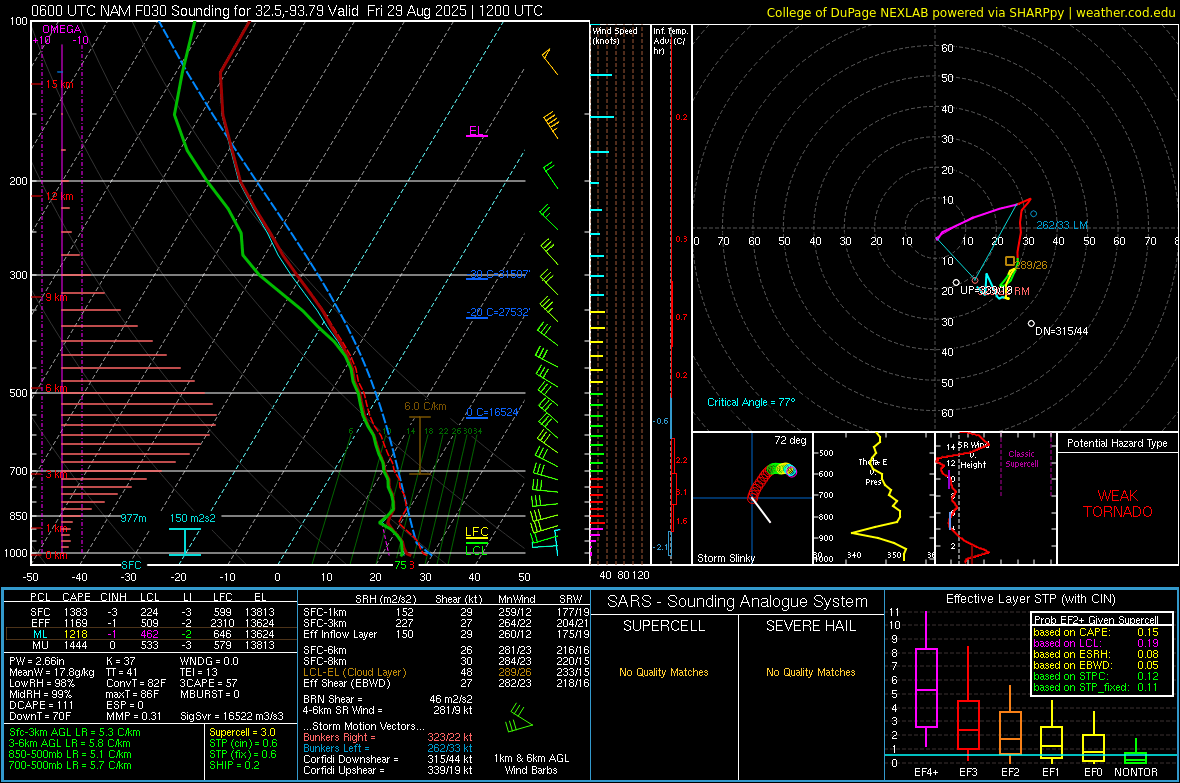Click the '72 deg' slinky tilt value
Screen dimensions: 1180x783
[x=790, y=440]
